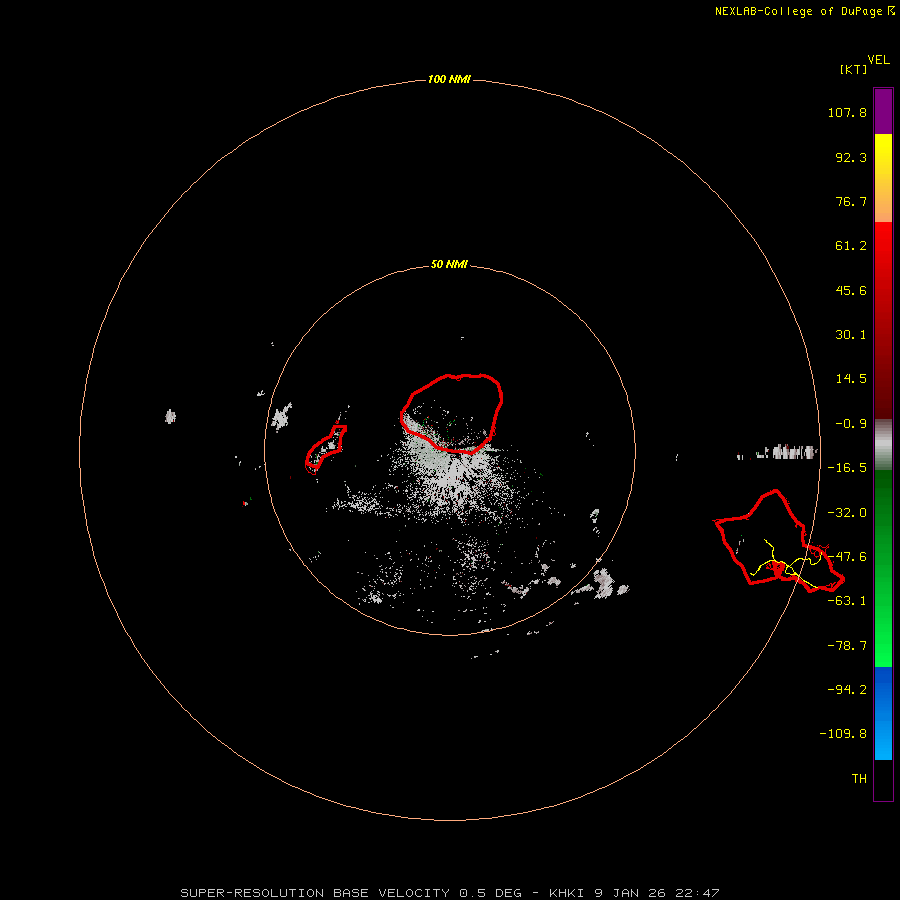
Task: Click the -32.0 velocity scale value
Action: coord(847,513)
